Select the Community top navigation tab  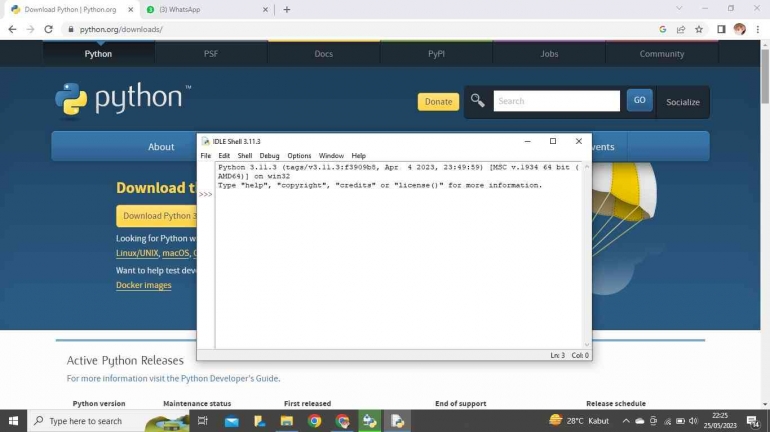click(661, 54)
